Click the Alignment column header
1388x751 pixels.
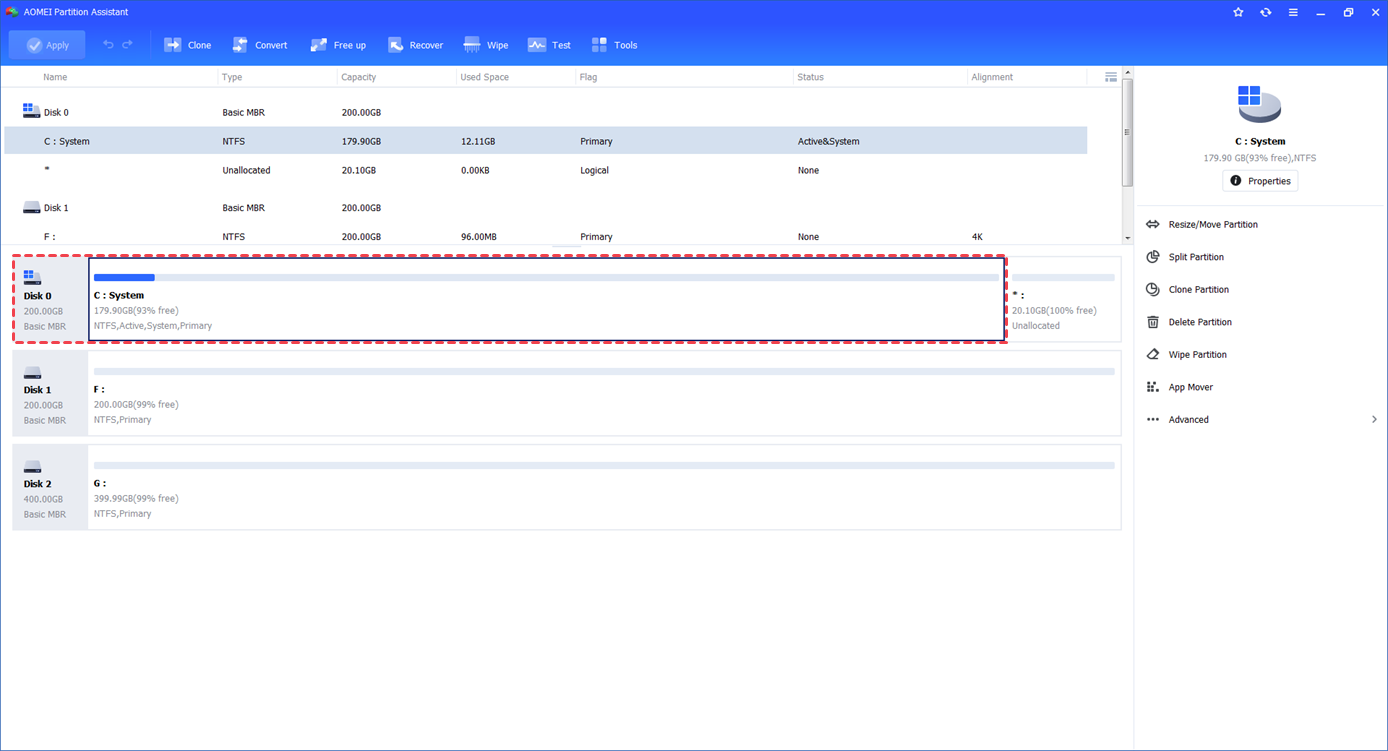pyautogui.click(x=992, y=77)
